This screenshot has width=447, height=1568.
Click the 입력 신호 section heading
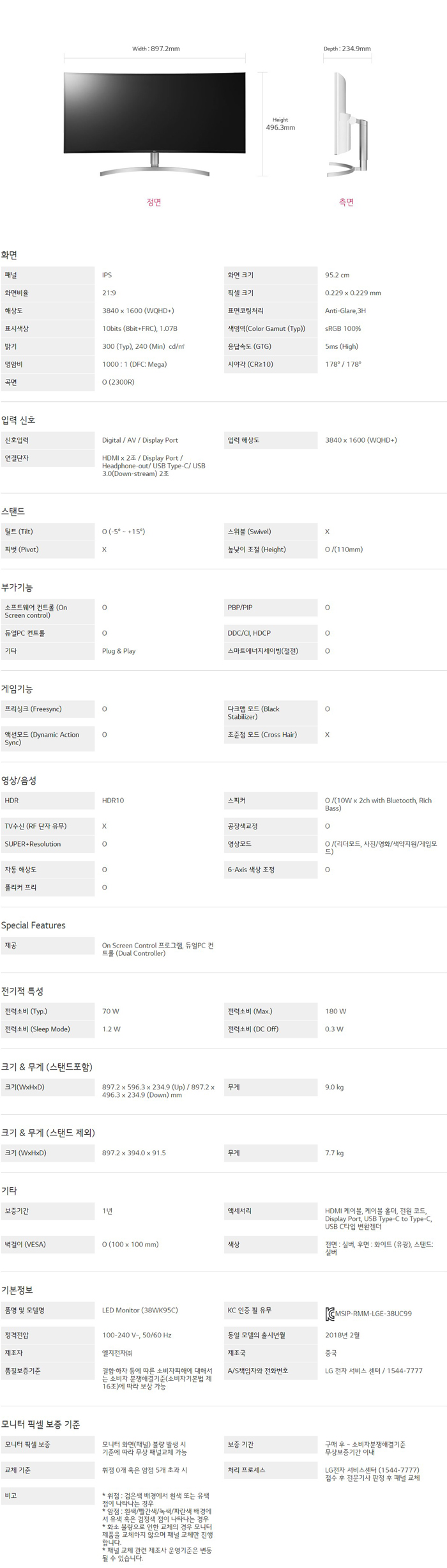click(19, 420)
